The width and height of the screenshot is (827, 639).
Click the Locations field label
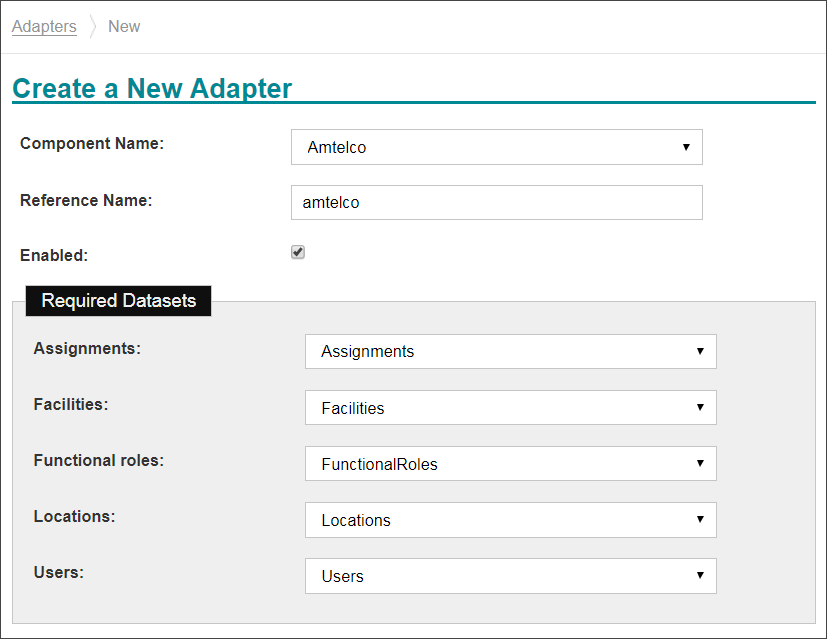pyautogui.click(x=74, y=517)
